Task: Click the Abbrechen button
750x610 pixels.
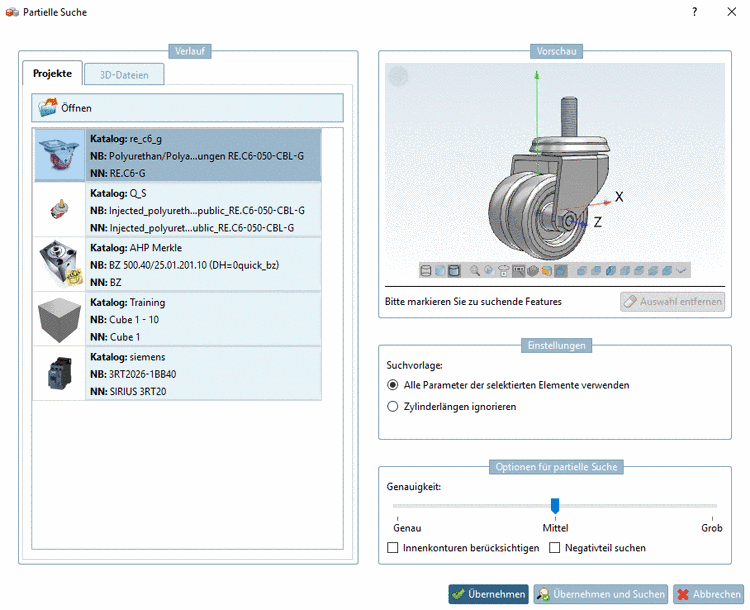Action: point(708,594)
